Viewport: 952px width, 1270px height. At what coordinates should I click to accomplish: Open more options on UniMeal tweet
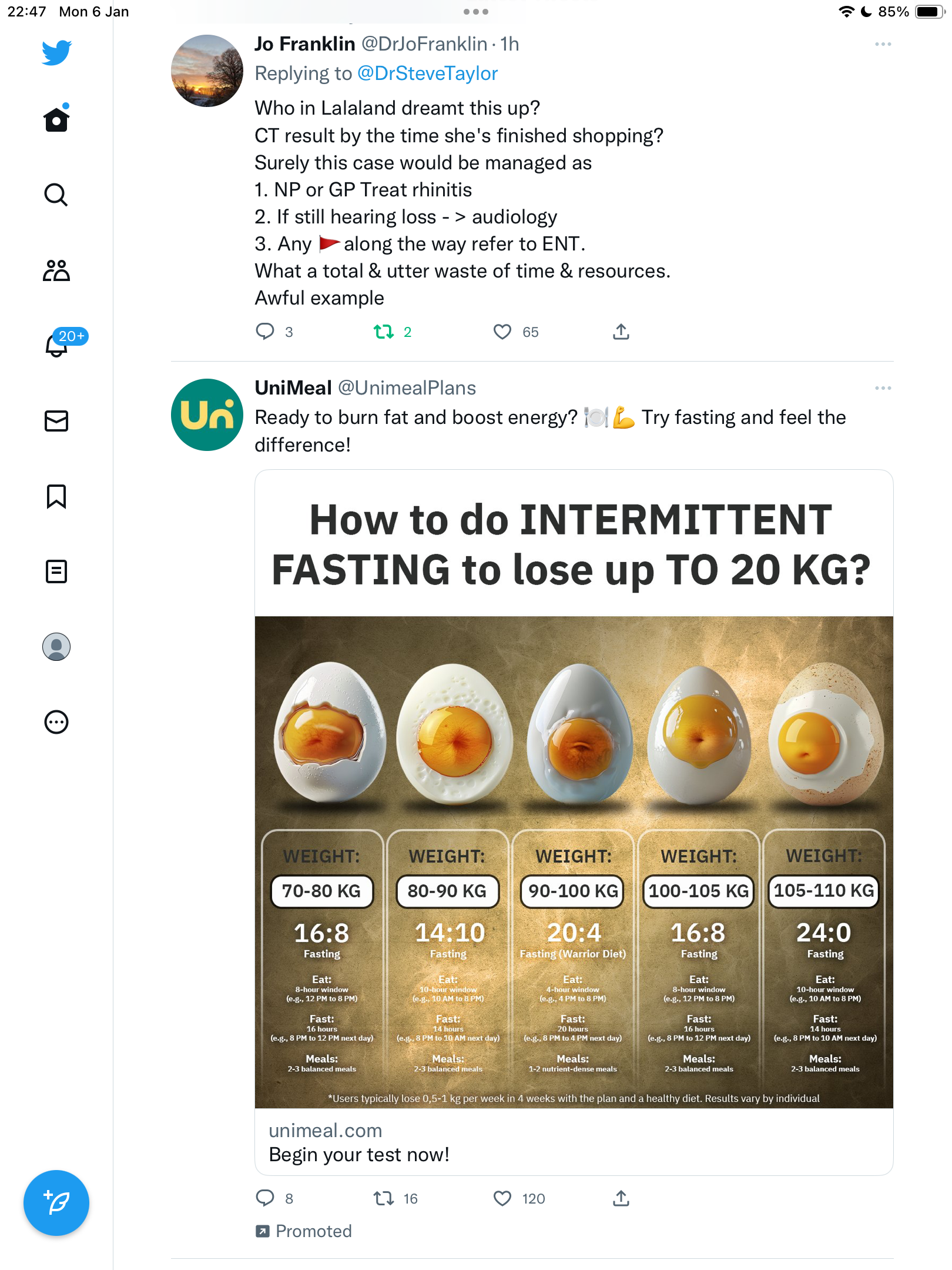[x=883, y=388]
